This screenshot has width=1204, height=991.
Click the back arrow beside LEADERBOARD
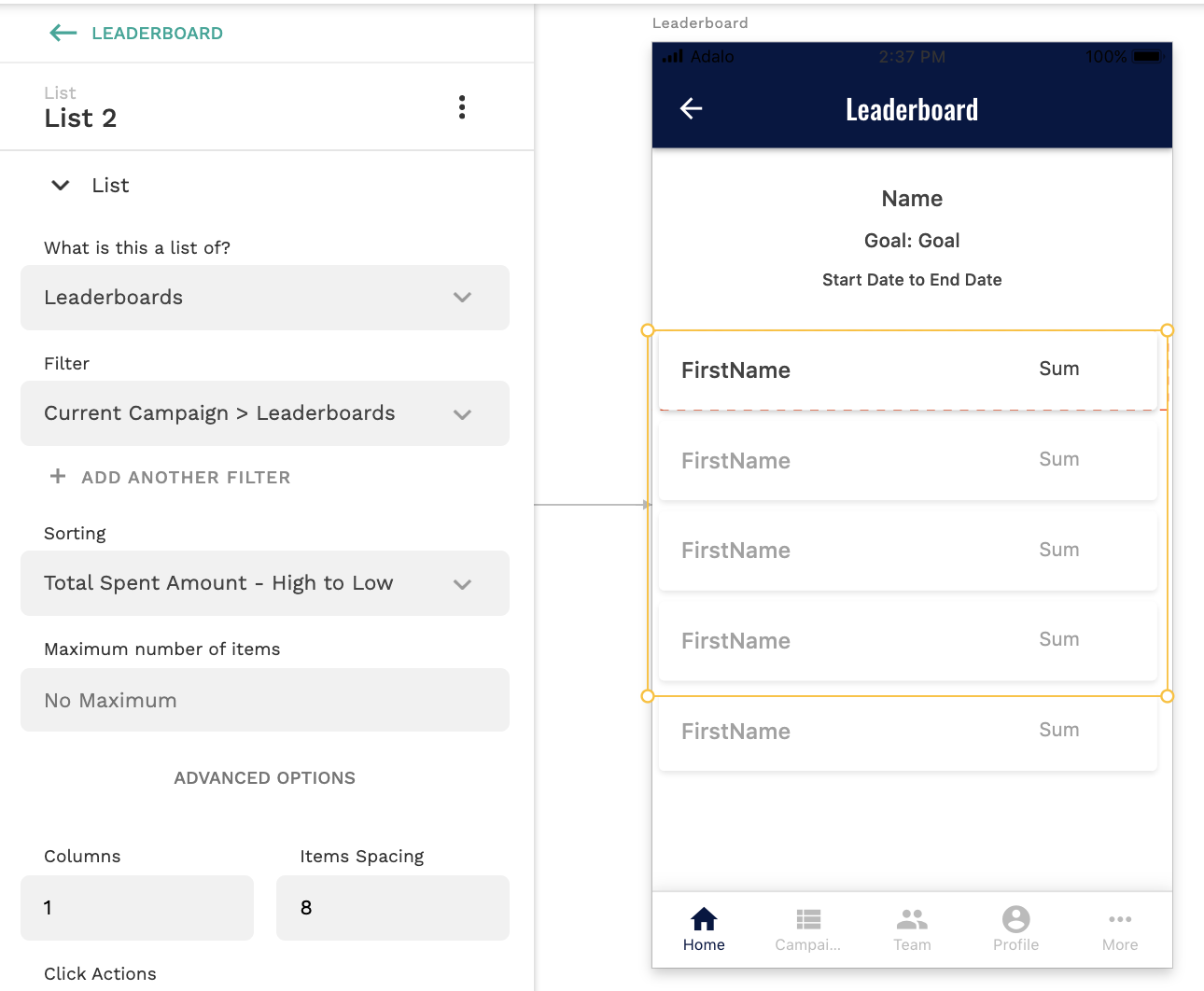coord(63,34)
